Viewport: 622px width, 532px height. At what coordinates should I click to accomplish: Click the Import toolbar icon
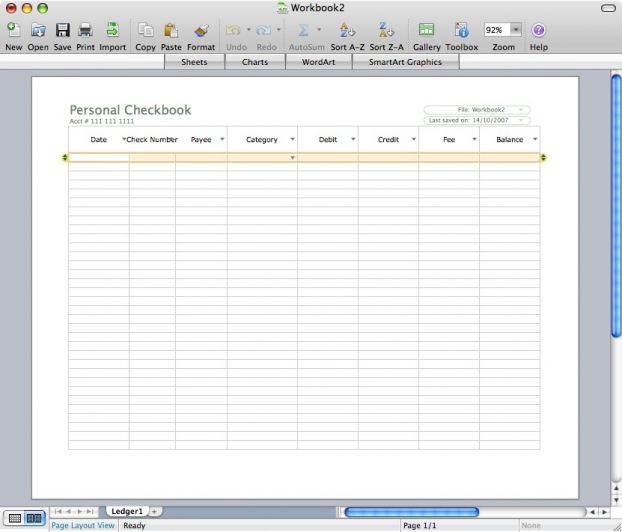pos(112,31)
